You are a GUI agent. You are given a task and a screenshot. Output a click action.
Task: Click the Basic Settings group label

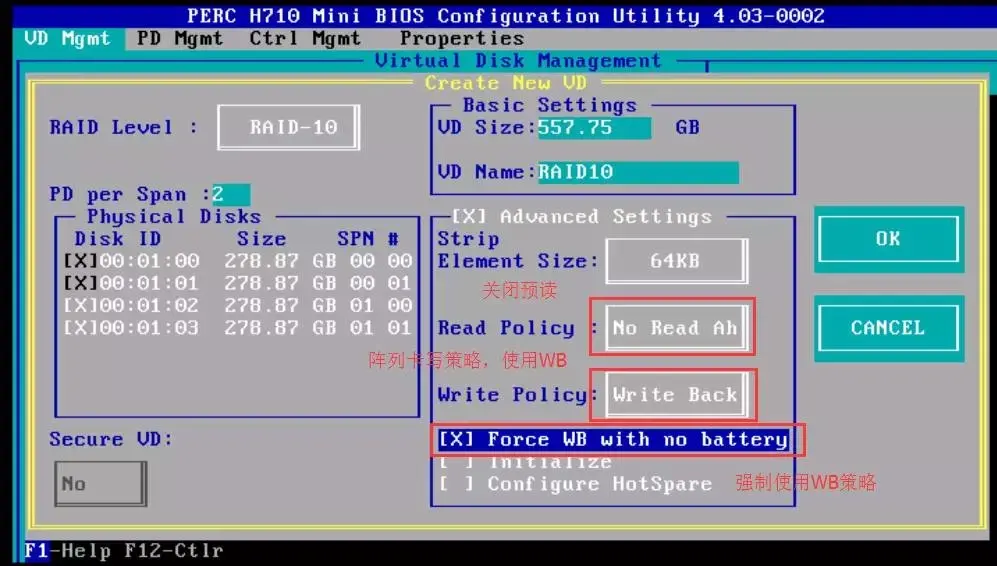tap(549, 105)
